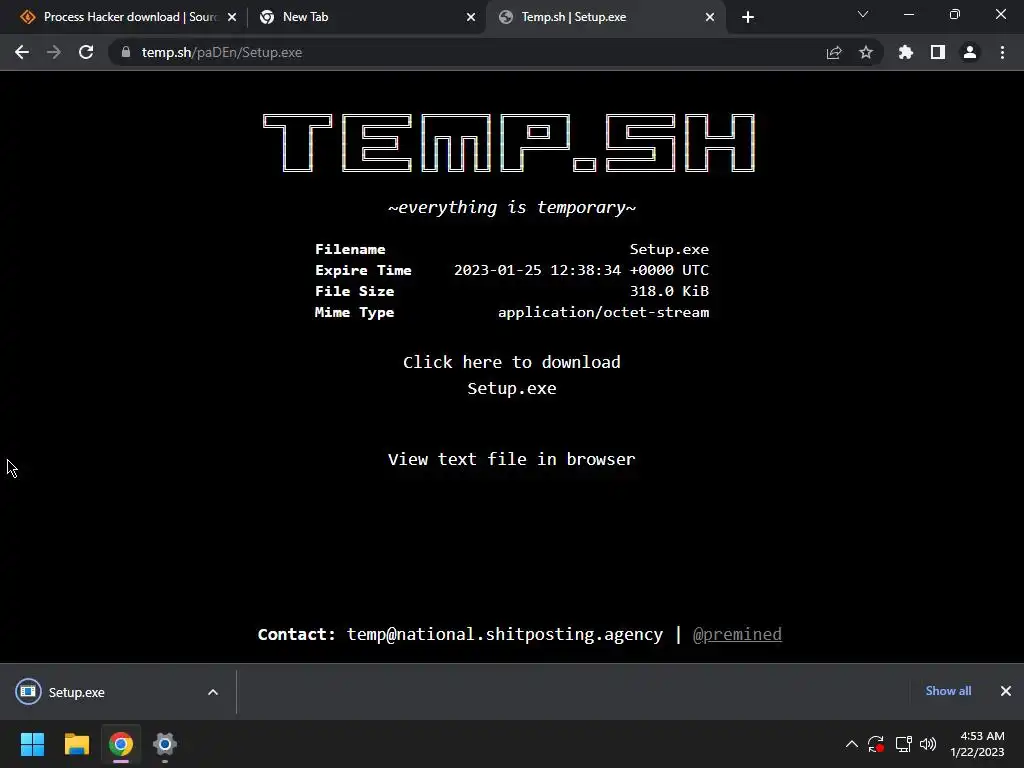Screen dimensions: 1024x768
Task: View site security lock info
Action: pos(125,52)
